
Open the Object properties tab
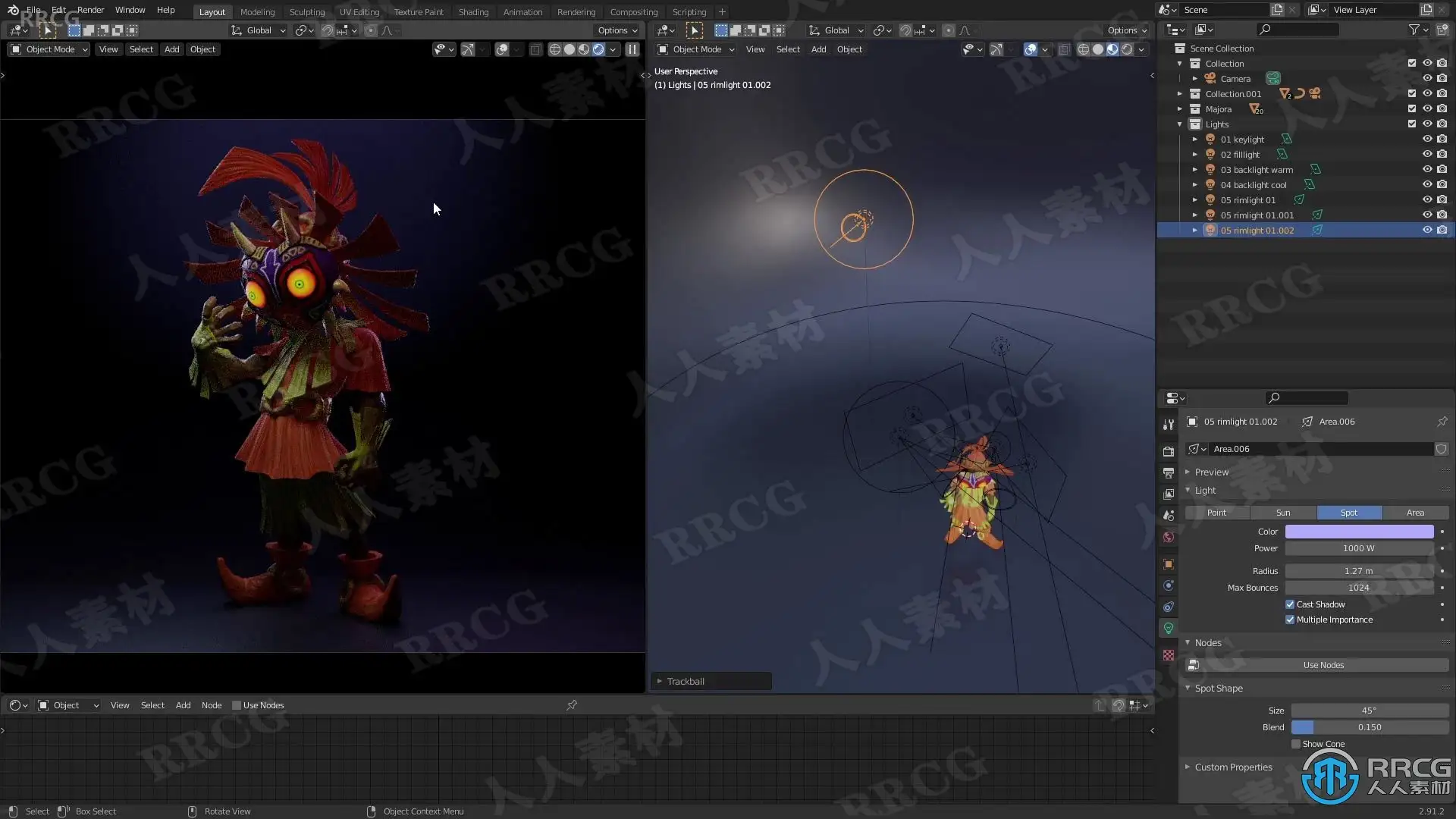(1169, 564)
